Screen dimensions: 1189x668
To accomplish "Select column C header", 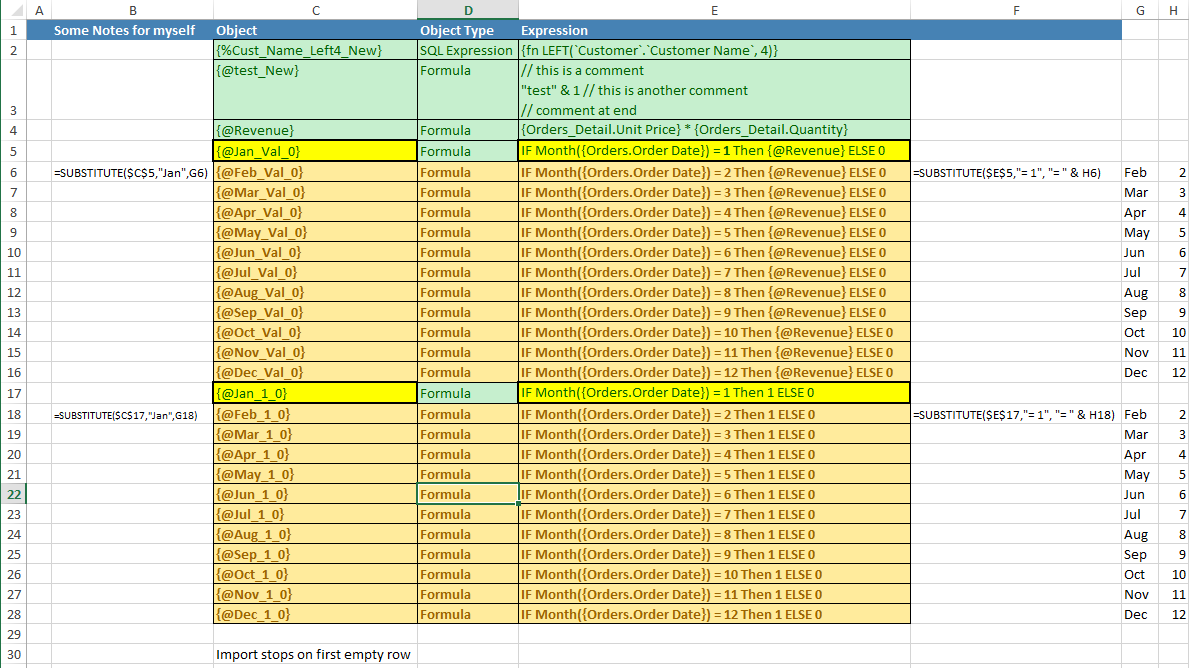I will tap(315, 11).
